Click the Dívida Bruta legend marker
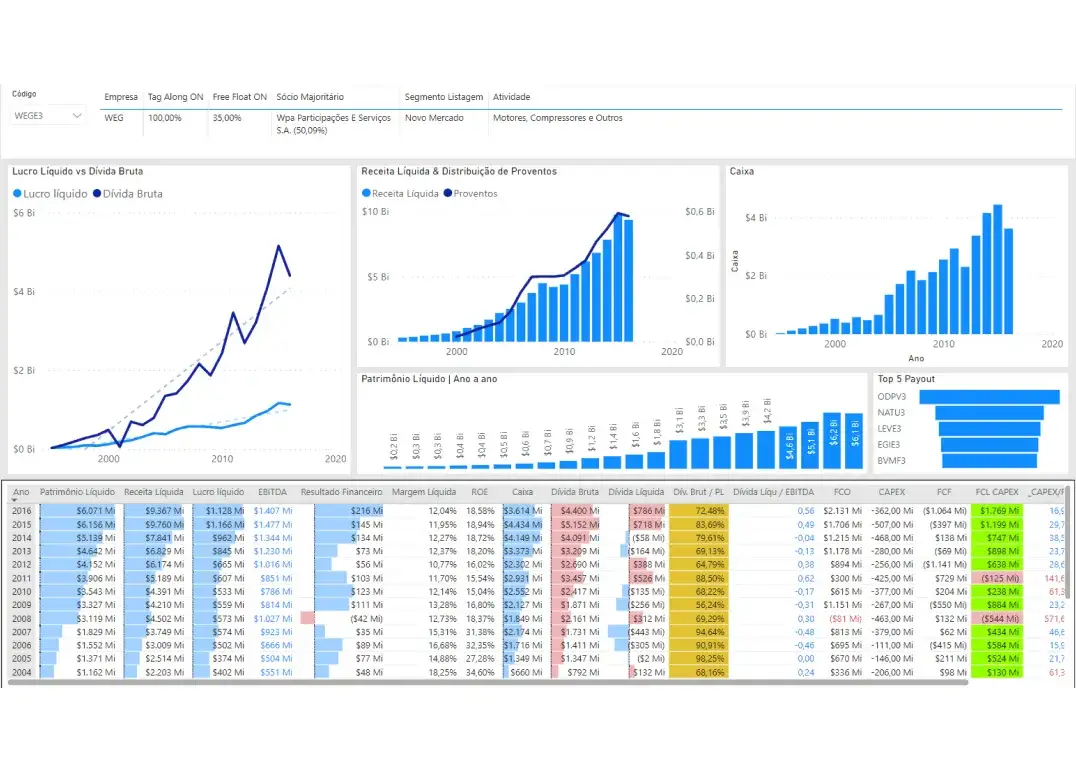 [x=97, y=194]
